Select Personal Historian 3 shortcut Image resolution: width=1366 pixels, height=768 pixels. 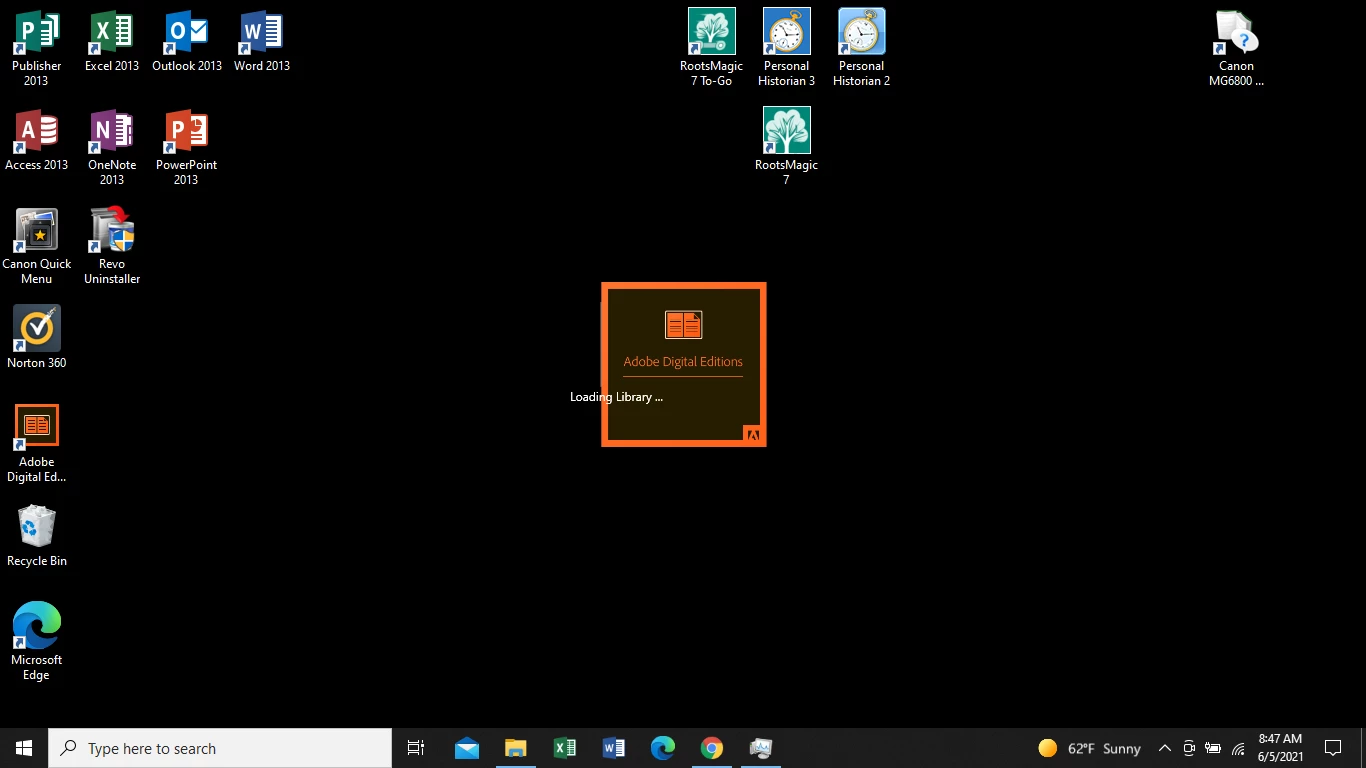click(x=787, y=47)
